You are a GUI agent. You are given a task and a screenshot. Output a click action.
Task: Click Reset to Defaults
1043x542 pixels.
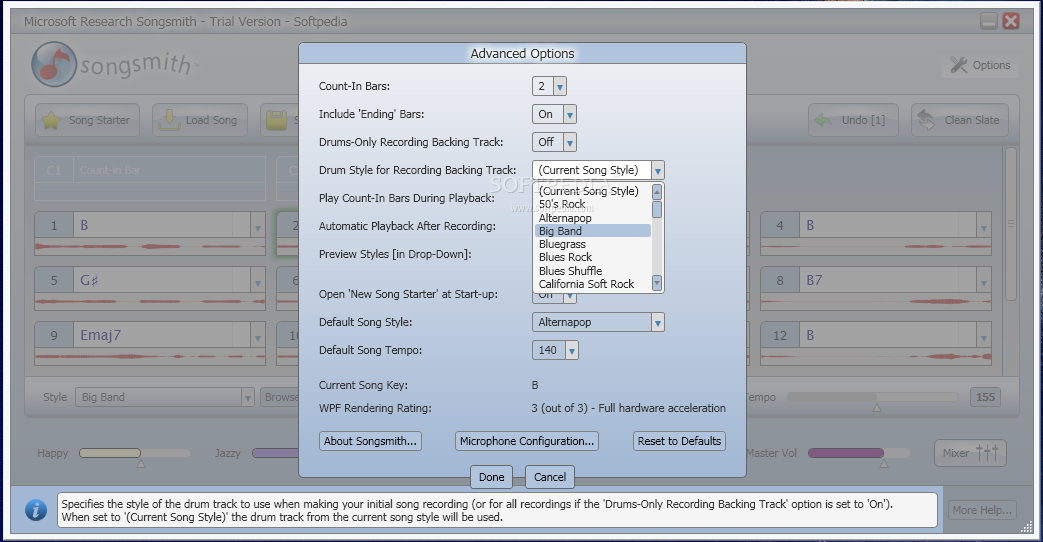pos(679,441)
